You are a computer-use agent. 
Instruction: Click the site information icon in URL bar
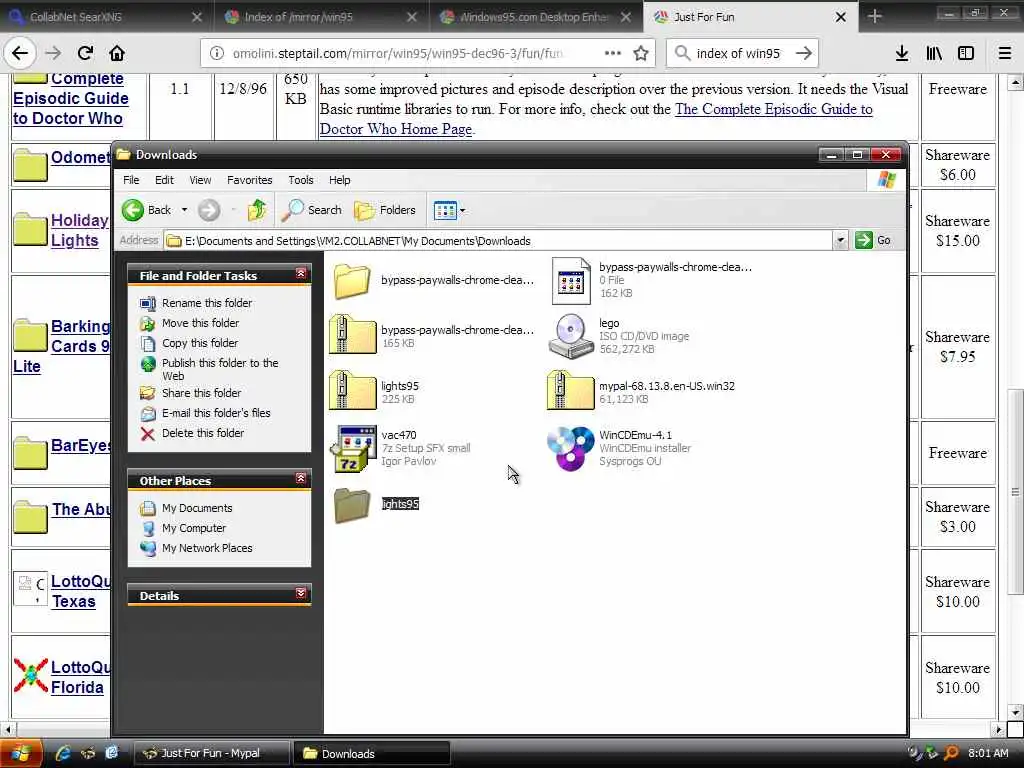pyautogui.click(x=217, y=53)
